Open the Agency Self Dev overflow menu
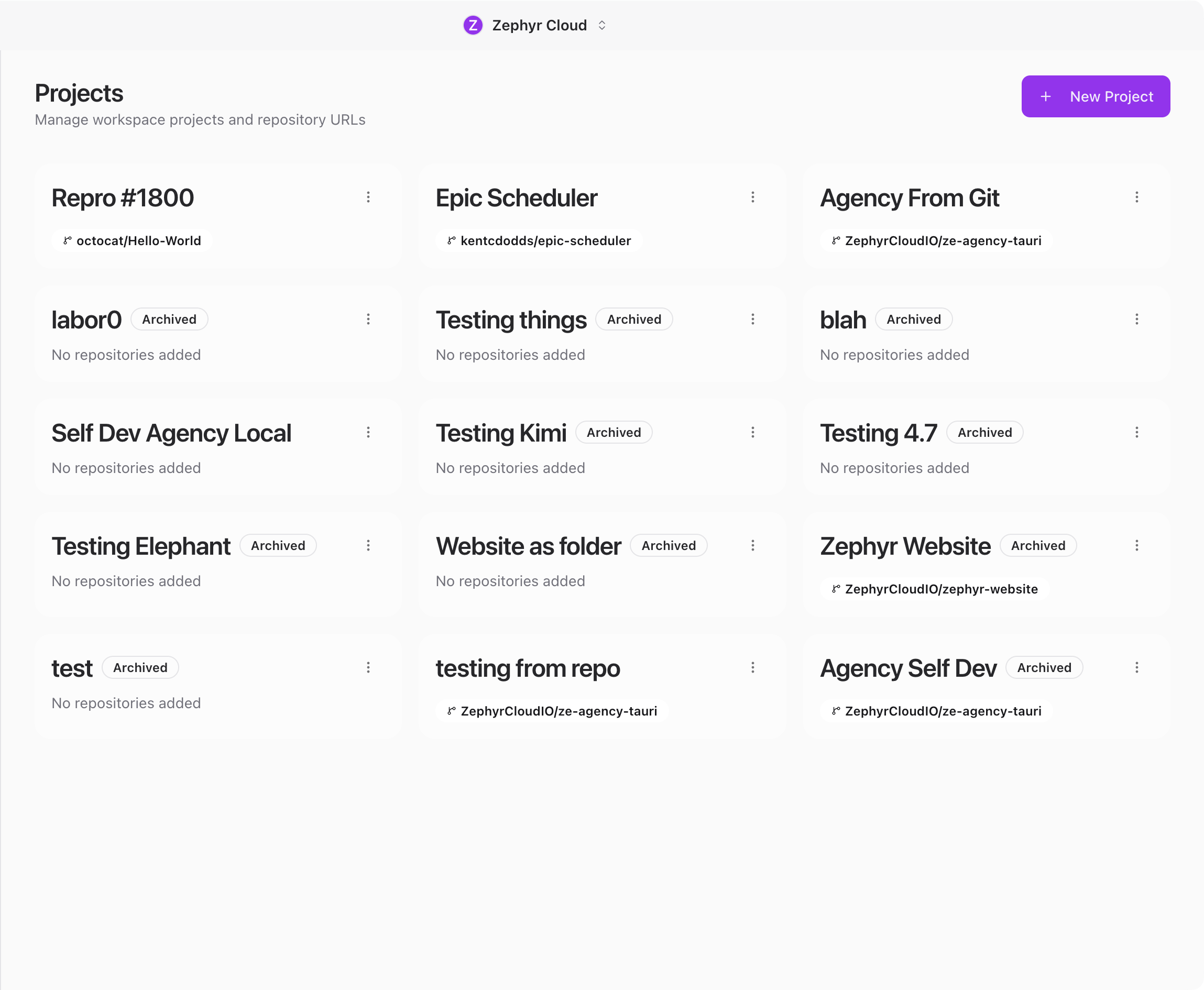 (1137, 668)
